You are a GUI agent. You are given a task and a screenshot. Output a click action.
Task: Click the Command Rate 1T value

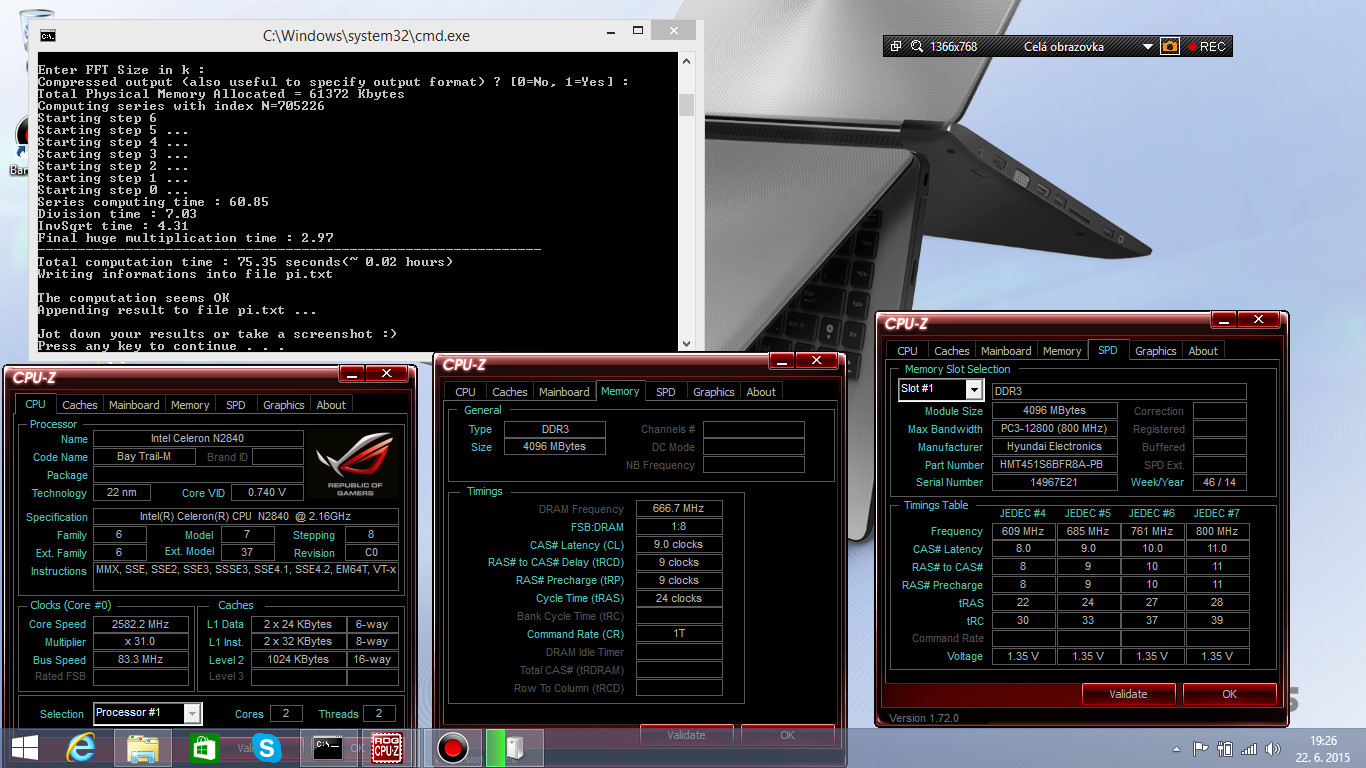pyautogui.click(x=679, y=634)
